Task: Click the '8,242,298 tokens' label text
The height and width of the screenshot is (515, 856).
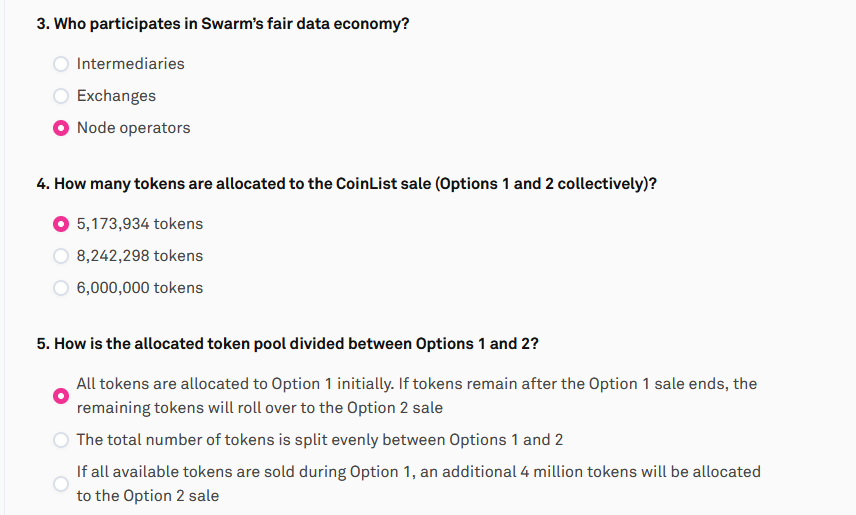Action: [x=140, y=256]
